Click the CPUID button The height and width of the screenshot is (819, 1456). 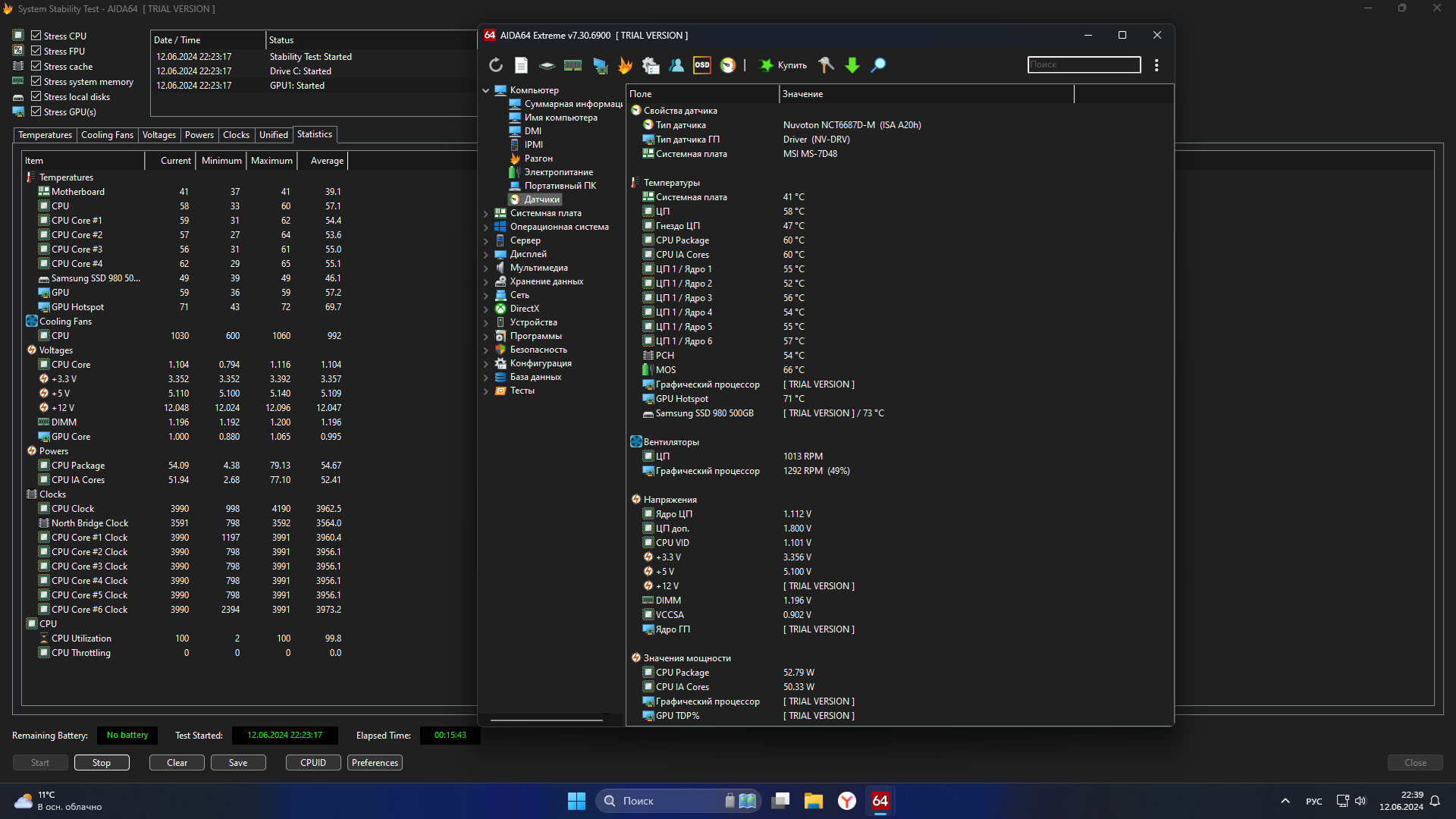(312, 763)
